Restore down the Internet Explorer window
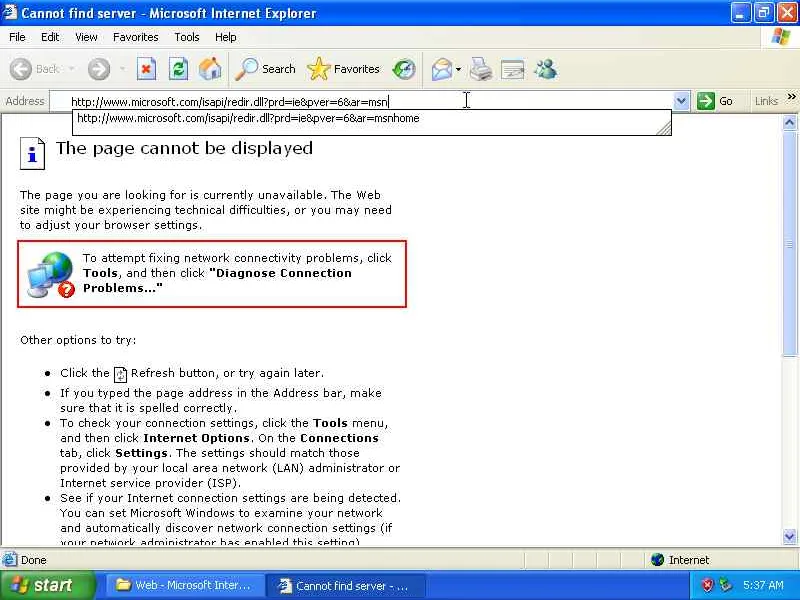This screenshot has width=800, height=600. point(763,13)
